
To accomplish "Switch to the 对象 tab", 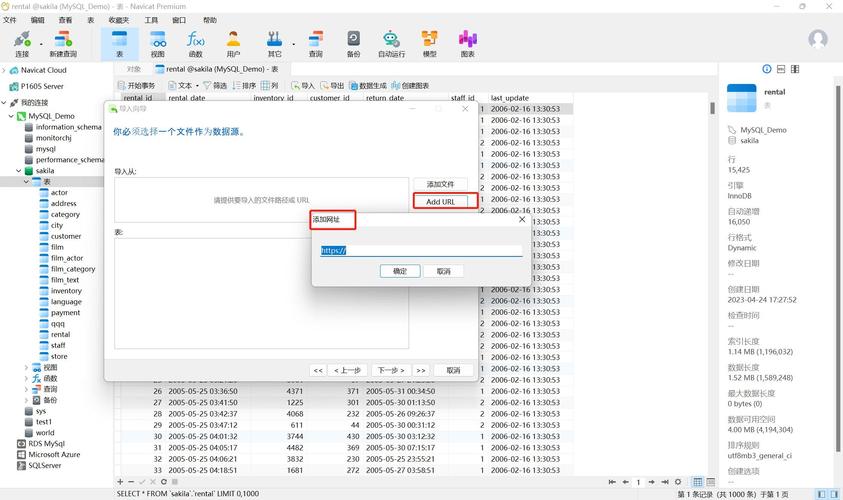I will point(133,69).
